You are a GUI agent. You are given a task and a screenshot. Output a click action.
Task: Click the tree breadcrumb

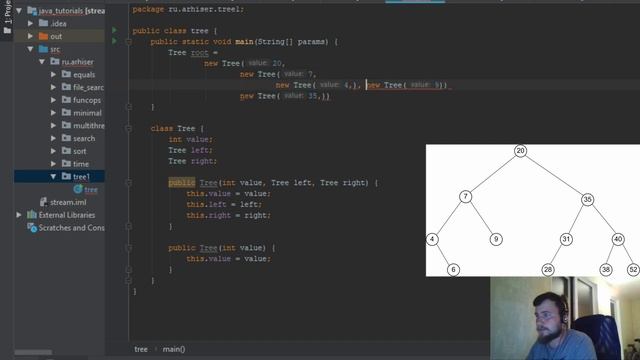pos(141,349)
